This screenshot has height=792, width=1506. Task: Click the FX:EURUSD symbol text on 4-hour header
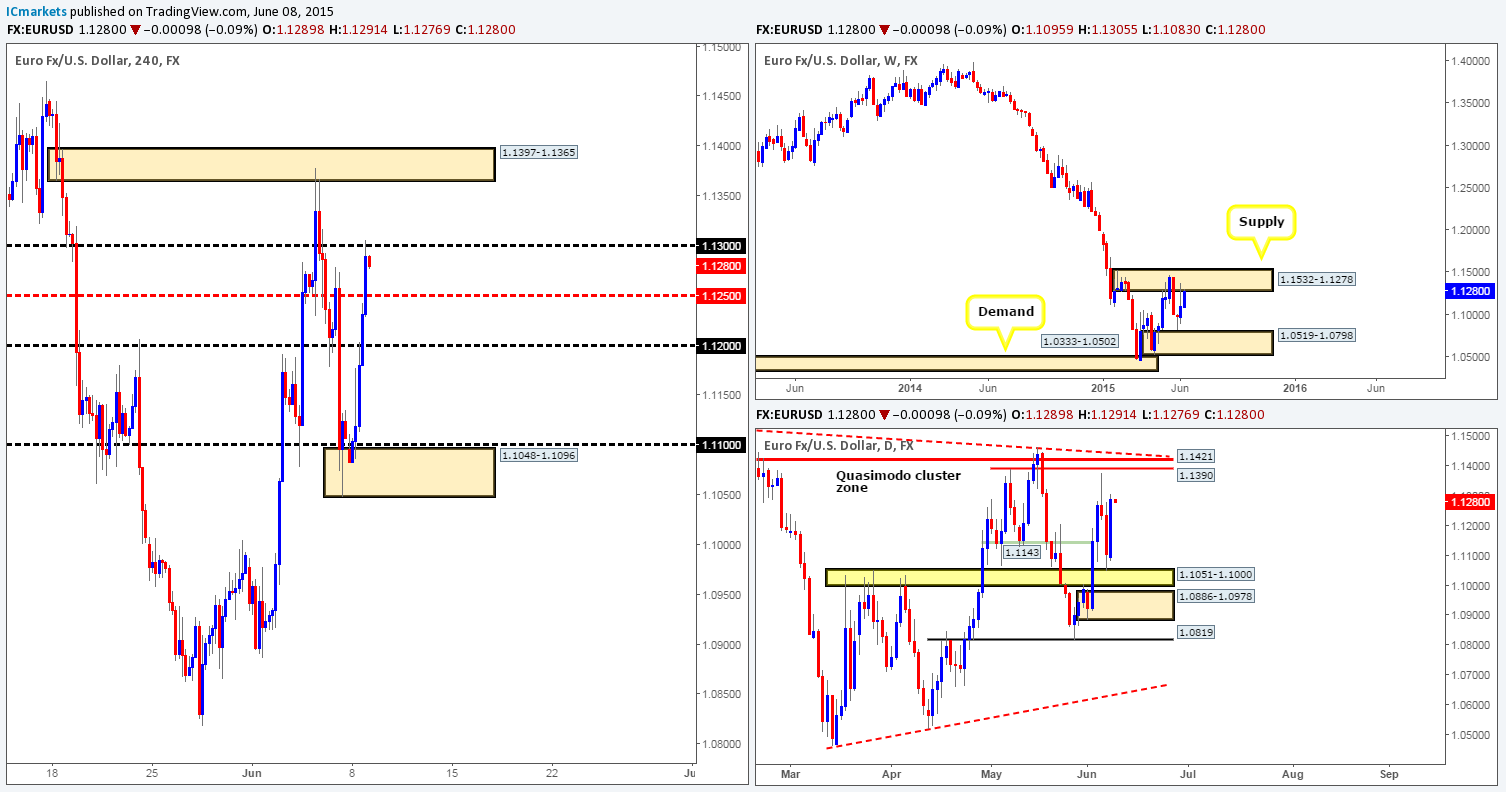[40, 30]
